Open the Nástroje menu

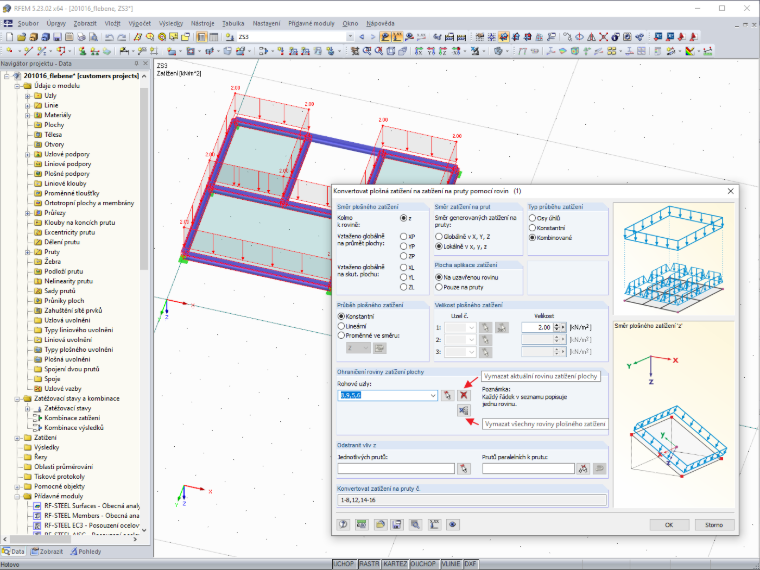pos(202,23)
